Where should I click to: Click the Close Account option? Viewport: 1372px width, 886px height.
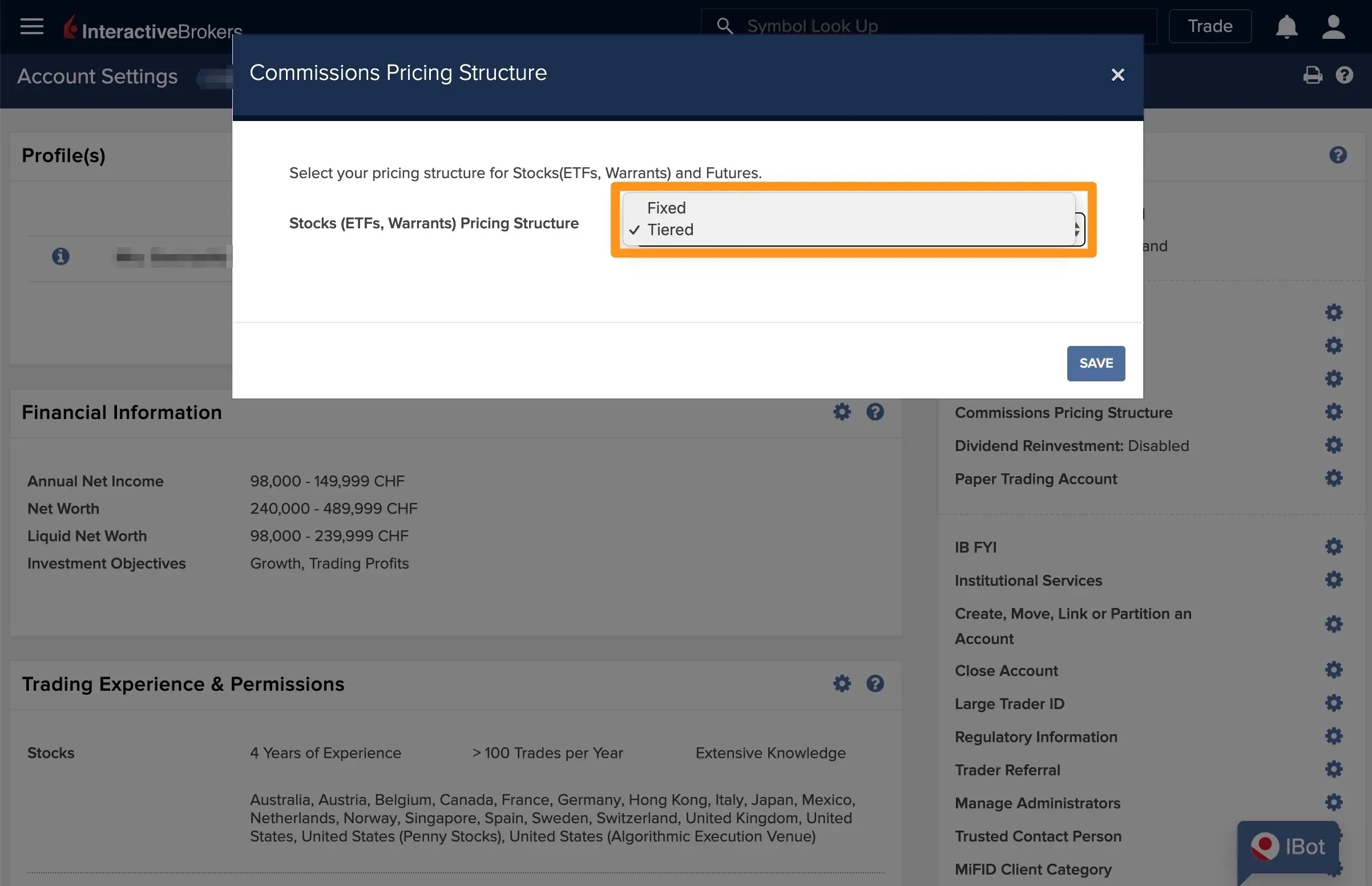tap(1006, 671)
